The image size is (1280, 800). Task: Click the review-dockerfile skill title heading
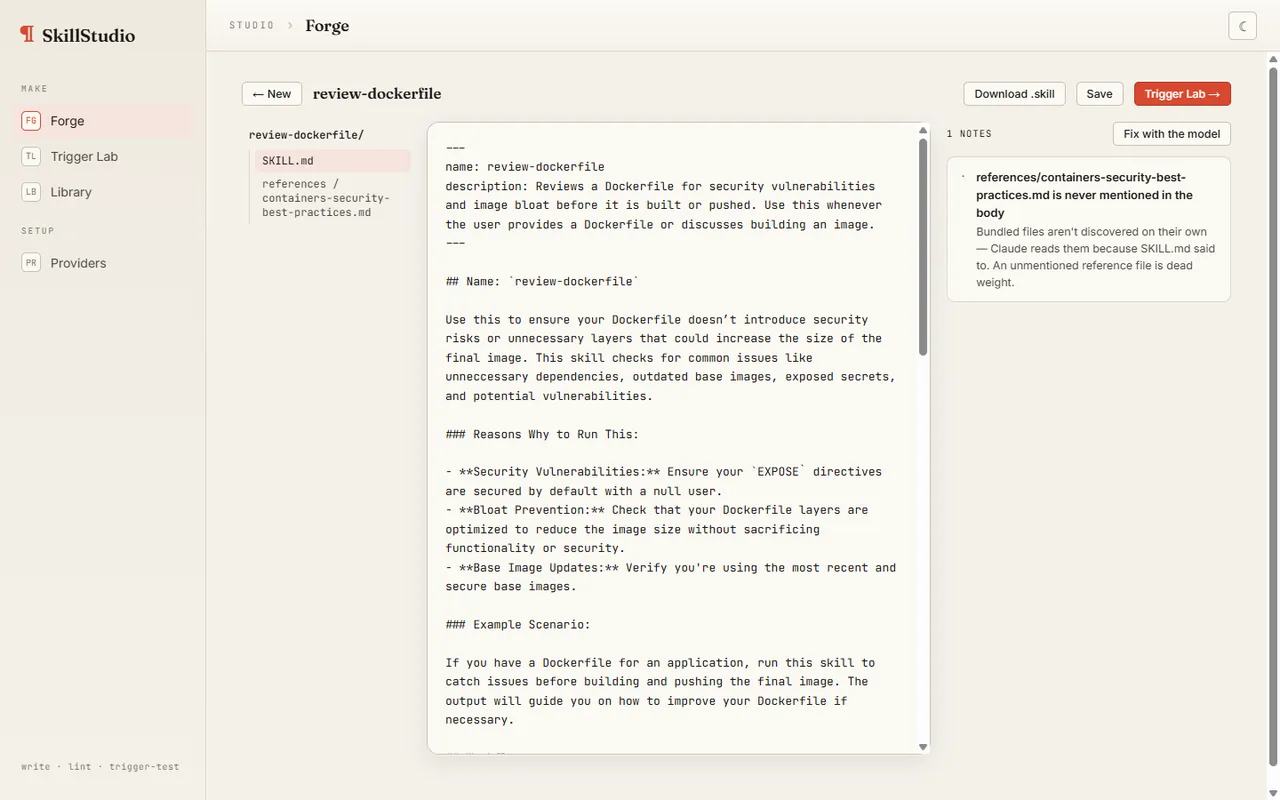pos(377,94)
